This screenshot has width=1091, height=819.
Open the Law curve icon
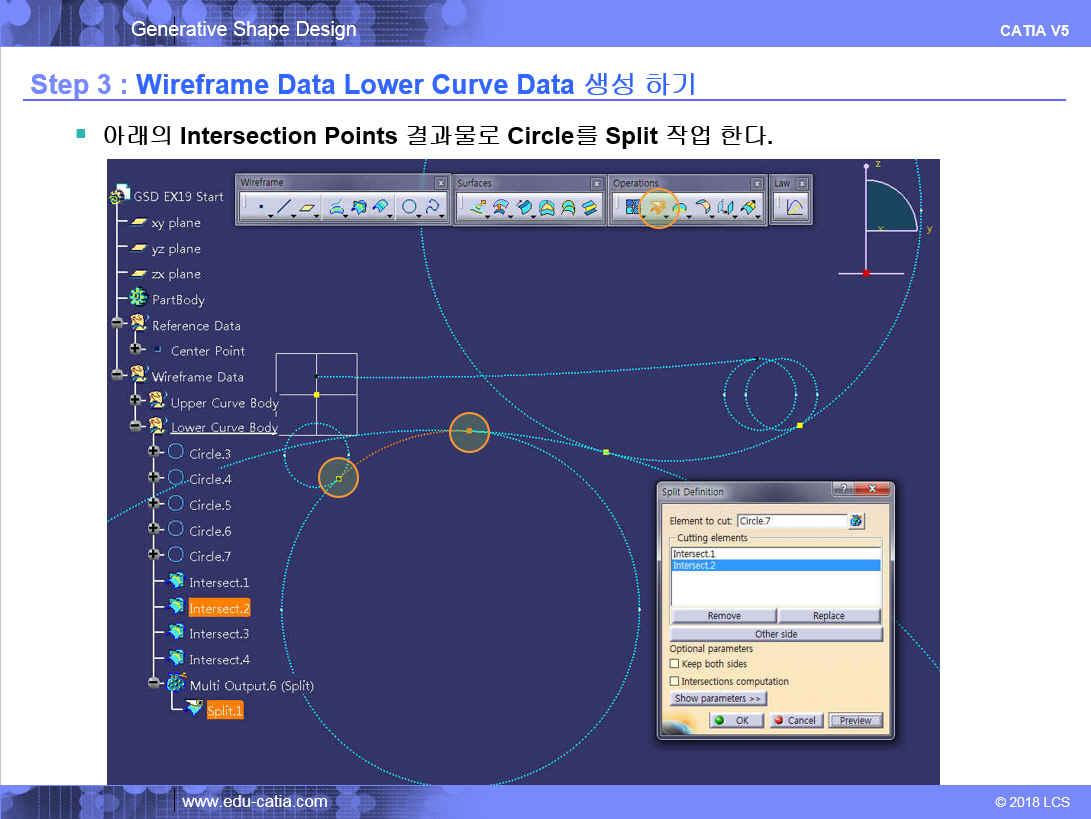pos(795,207)
